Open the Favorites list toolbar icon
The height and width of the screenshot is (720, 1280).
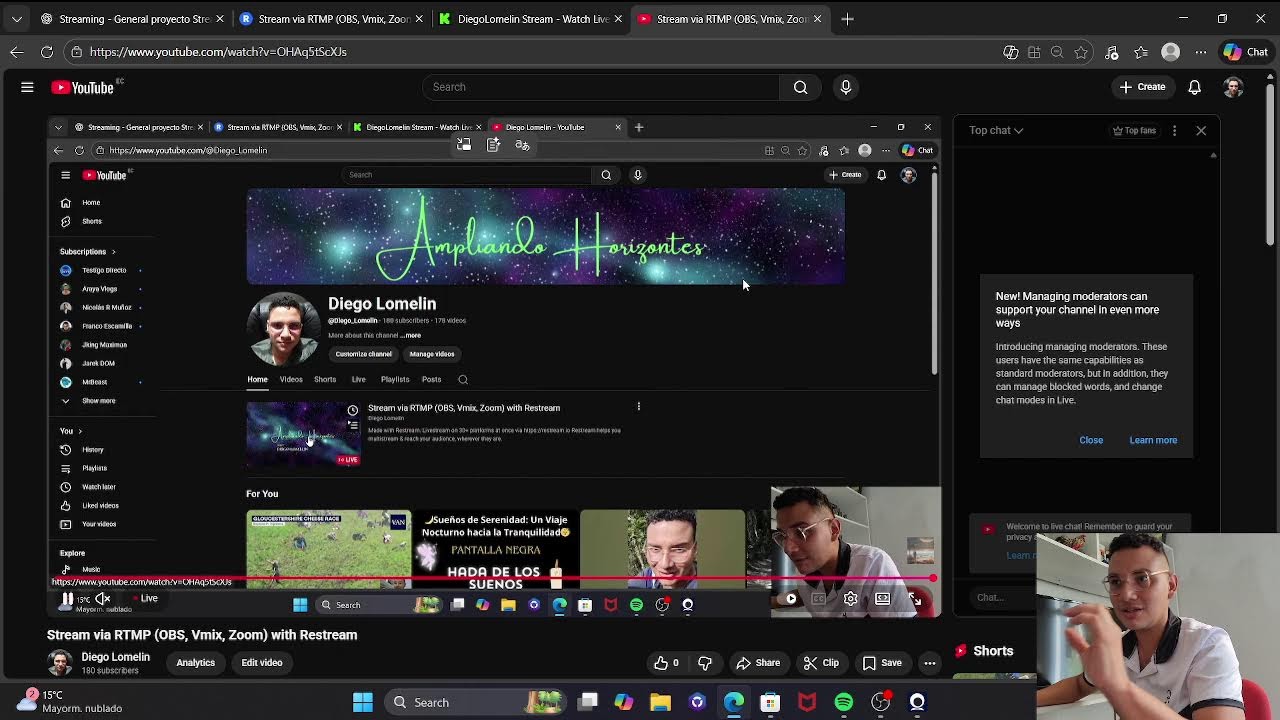pos(1141,52)
